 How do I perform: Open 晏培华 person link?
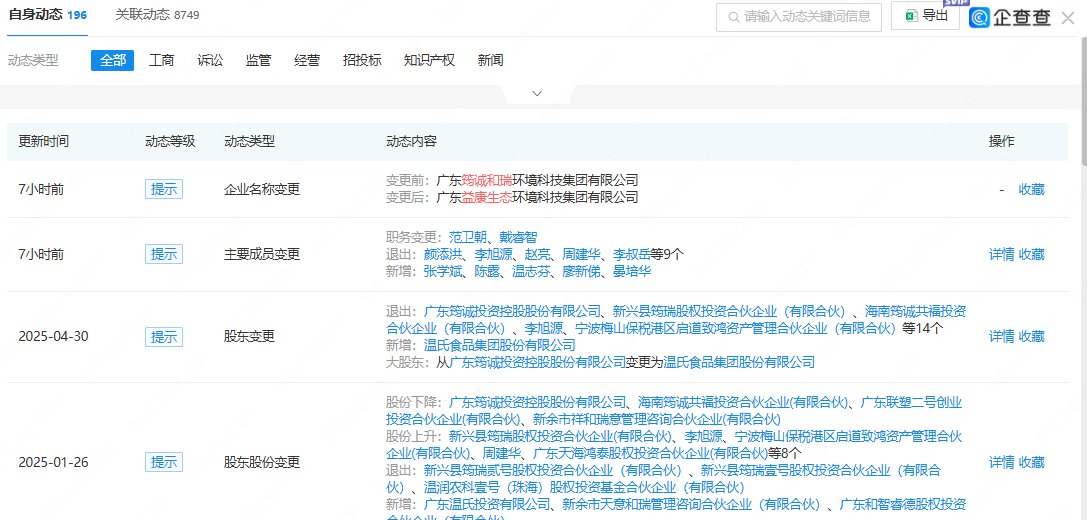(632, 271)
